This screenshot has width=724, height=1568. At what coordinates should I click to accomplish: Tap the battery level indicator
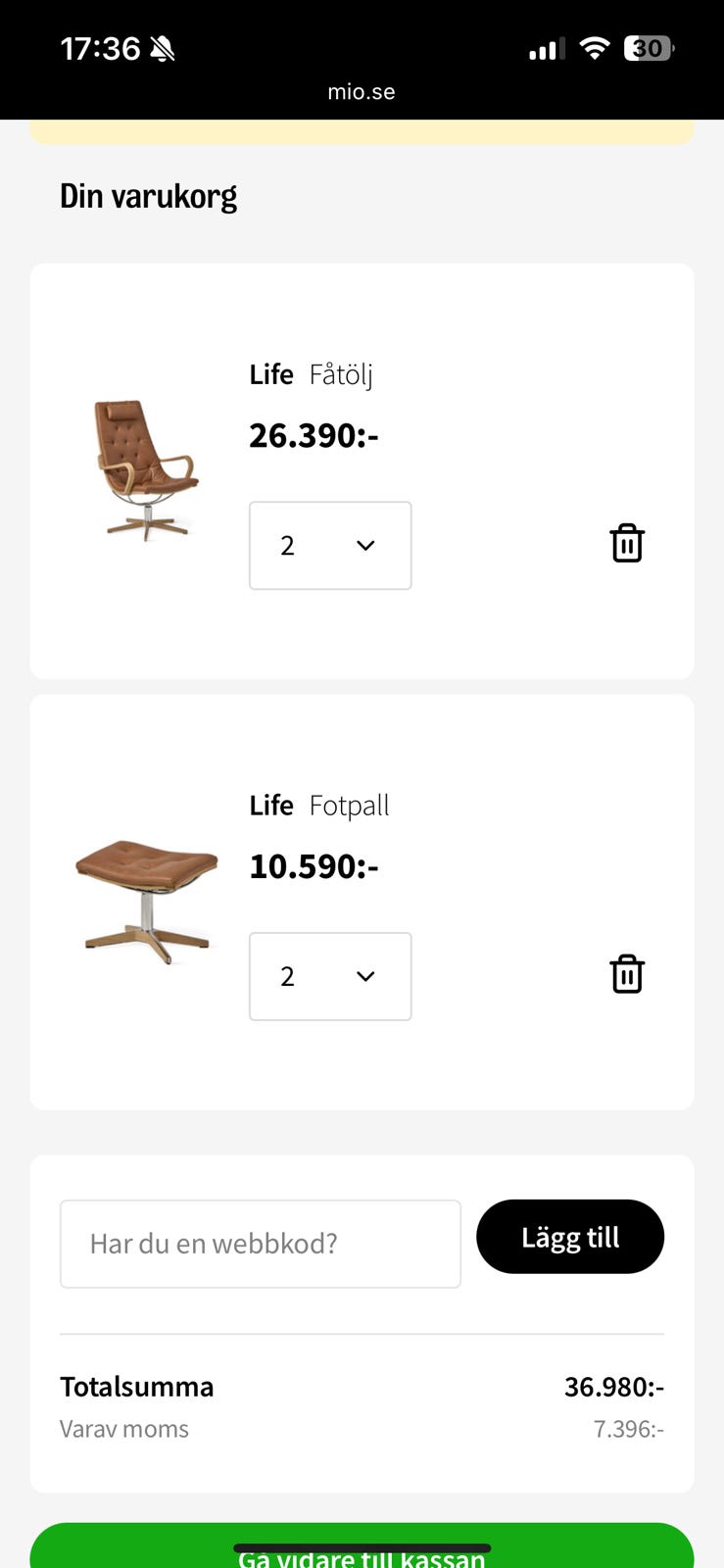click(649, 48)
